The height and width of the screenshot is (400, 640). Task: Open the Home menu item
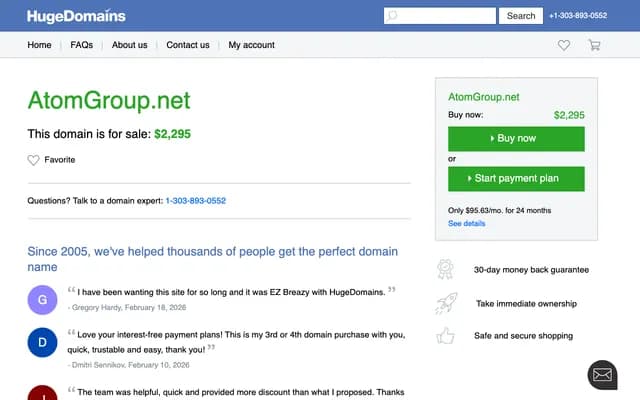tap(39, 45)
